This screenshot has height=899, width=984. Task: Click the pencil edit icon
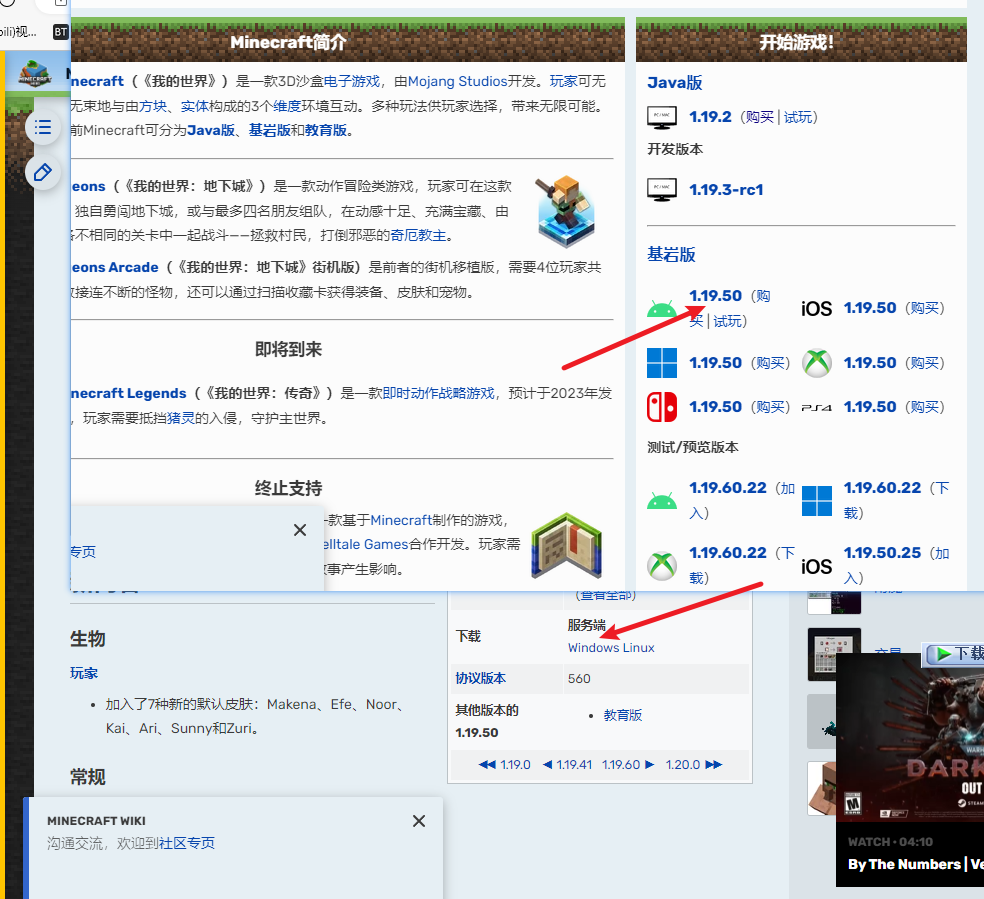point(43,173)
